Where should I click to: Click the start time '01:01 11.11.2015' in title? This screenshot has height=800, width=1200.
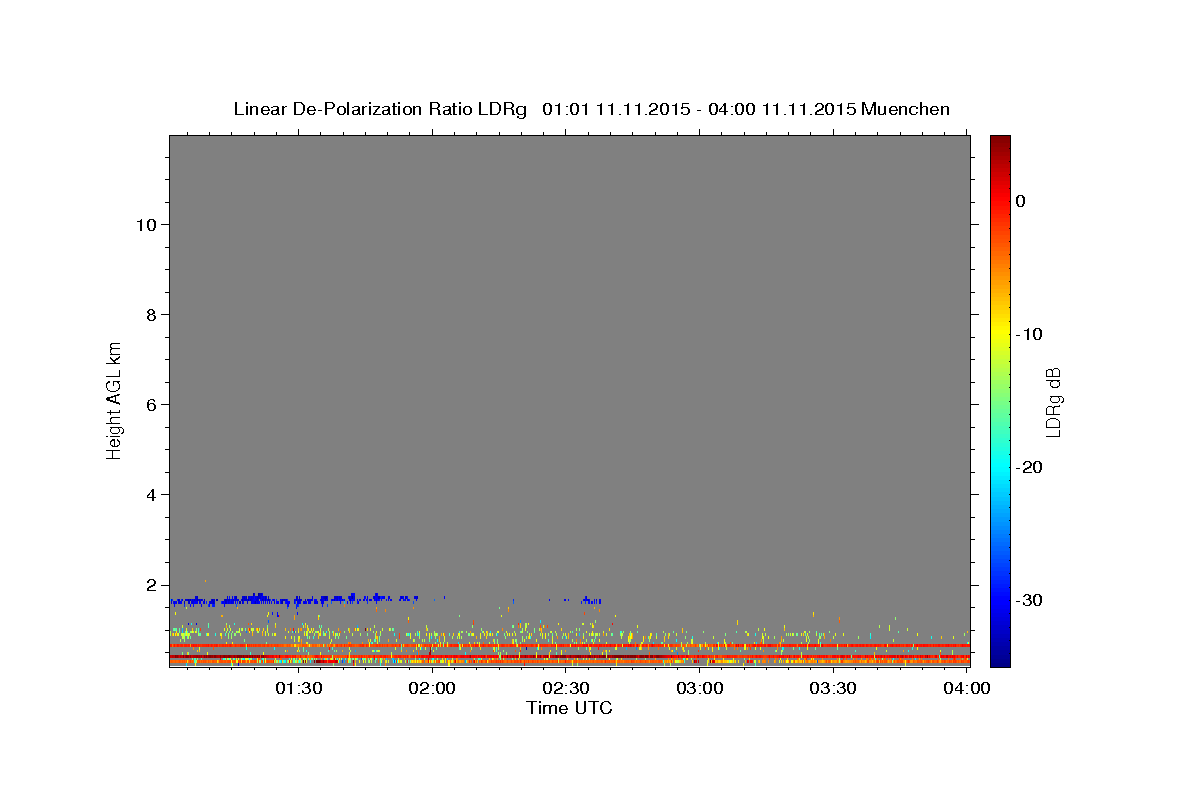615,109
